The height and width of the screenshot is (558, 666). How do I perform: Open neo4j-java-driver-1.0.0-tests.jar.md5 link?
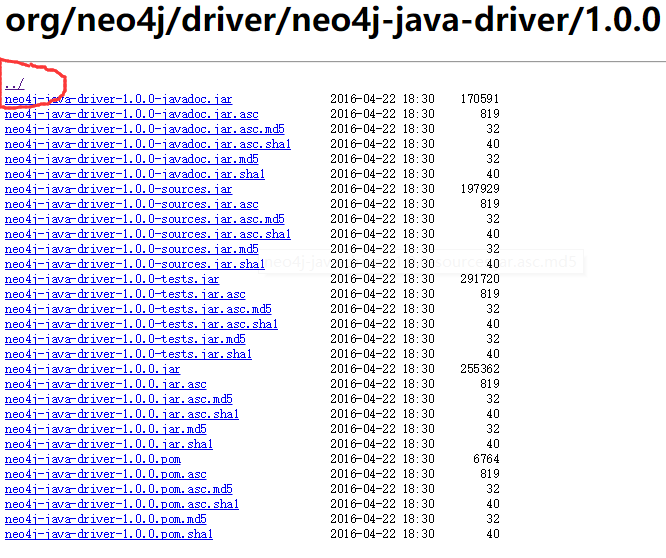(x=125, y=339)
